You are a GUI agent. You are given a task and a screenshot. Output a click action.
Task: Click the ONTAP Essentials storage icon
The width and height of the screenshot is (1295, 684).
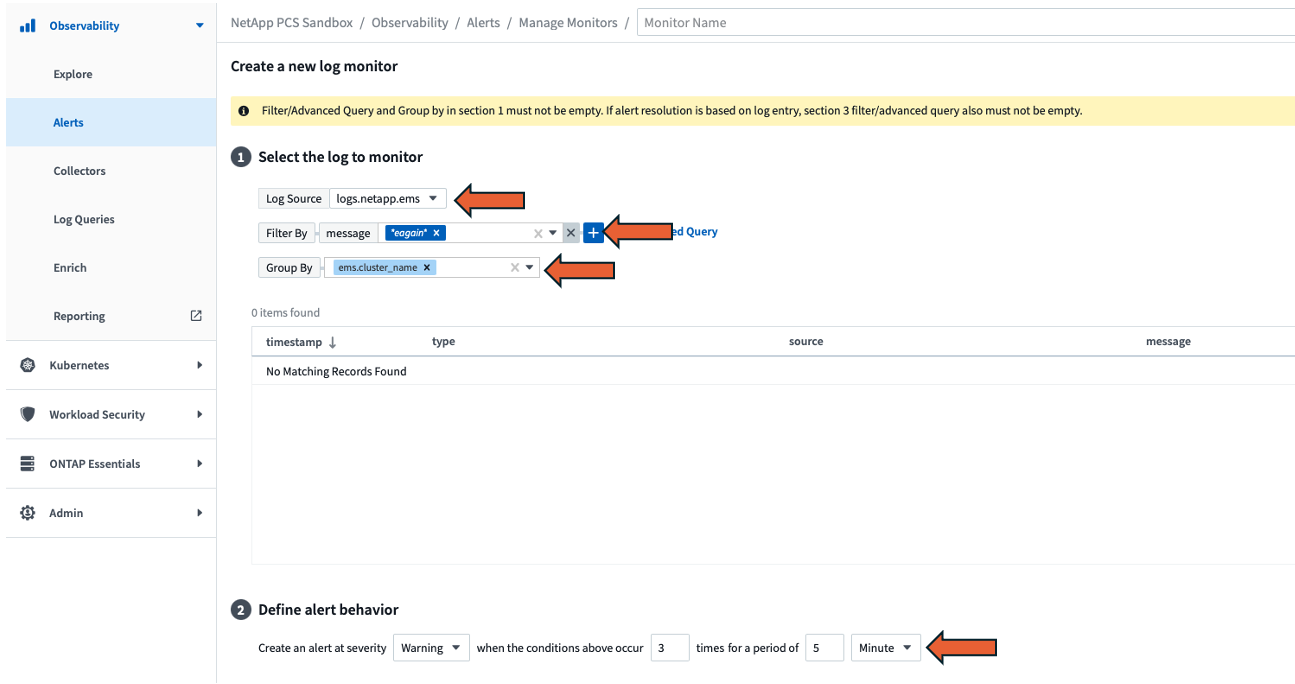[x=28, y=464]
